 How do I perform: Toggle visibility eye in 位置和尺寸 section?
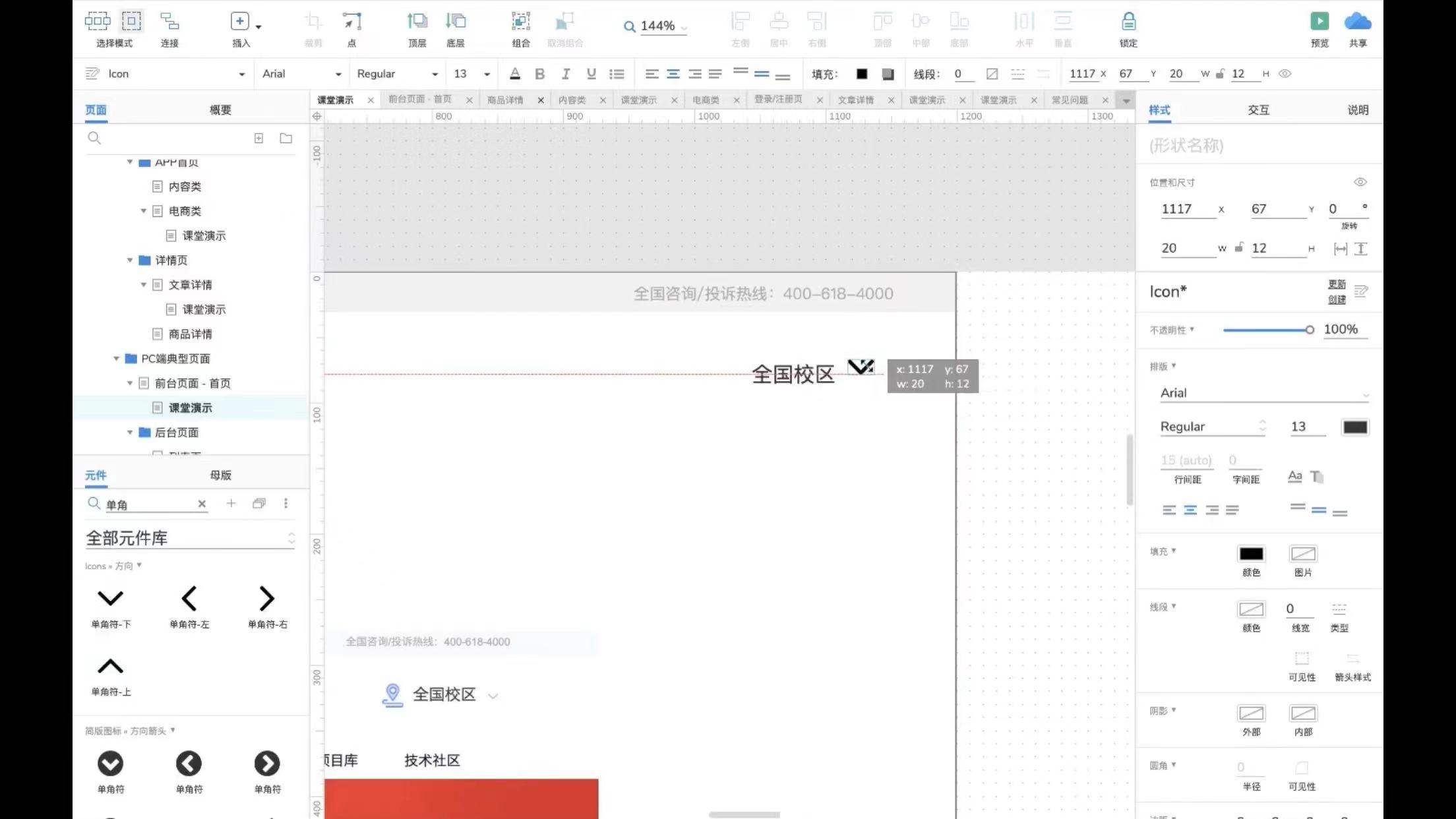[1360, 182]
